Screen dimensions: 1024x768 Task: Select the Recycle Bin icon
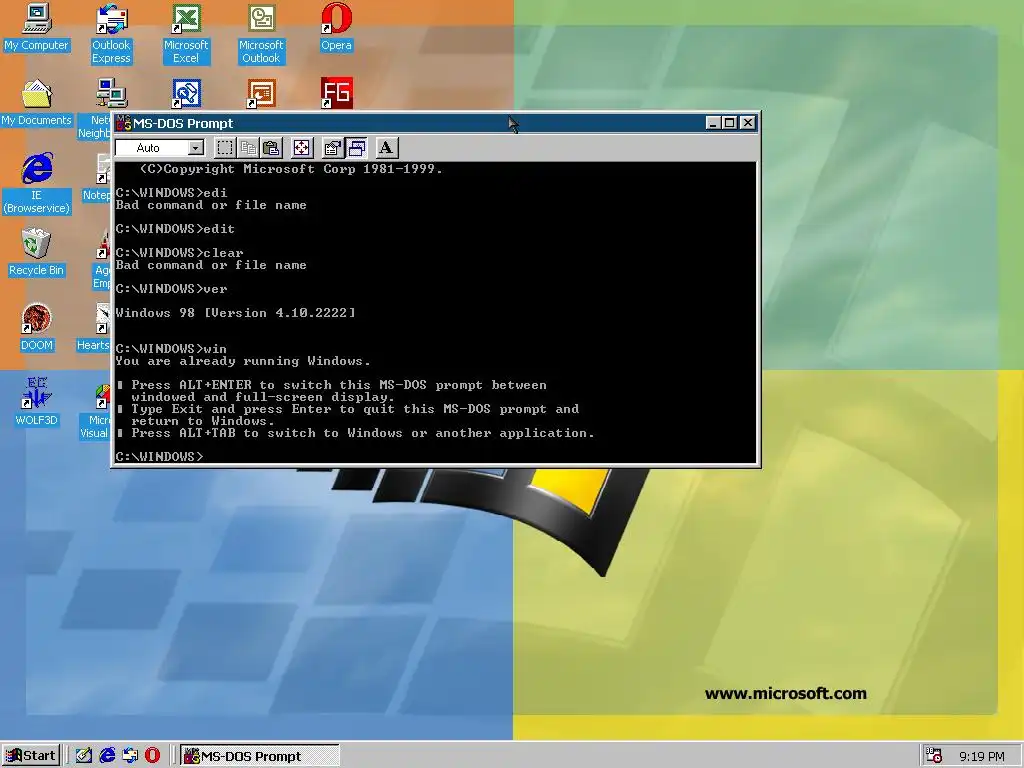36,253
